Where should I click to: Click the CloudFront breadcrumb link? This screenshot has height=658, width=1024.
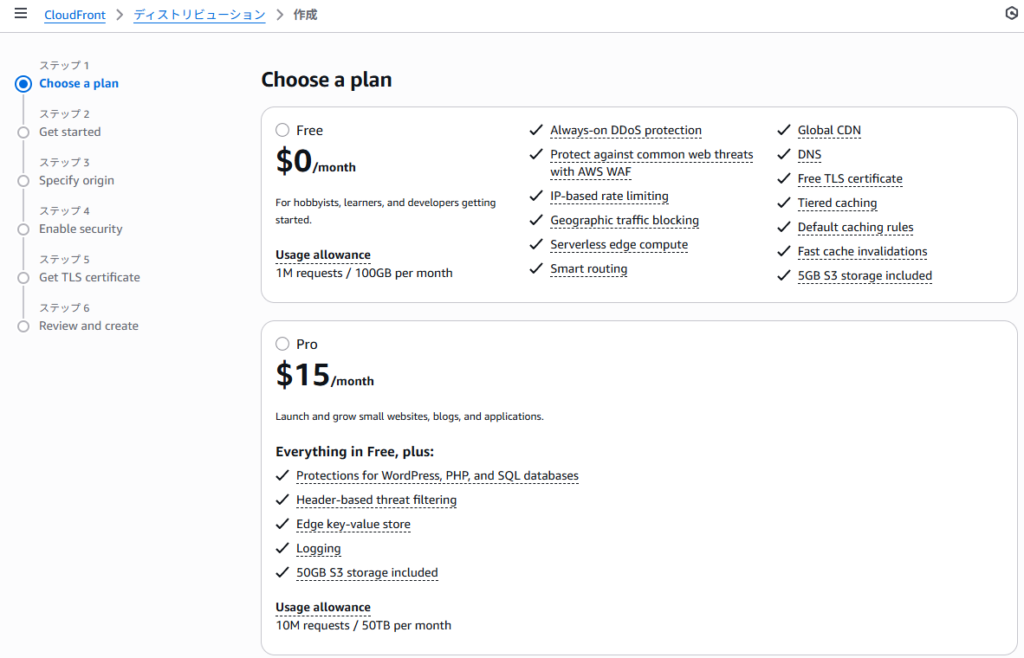pos(75,15)
